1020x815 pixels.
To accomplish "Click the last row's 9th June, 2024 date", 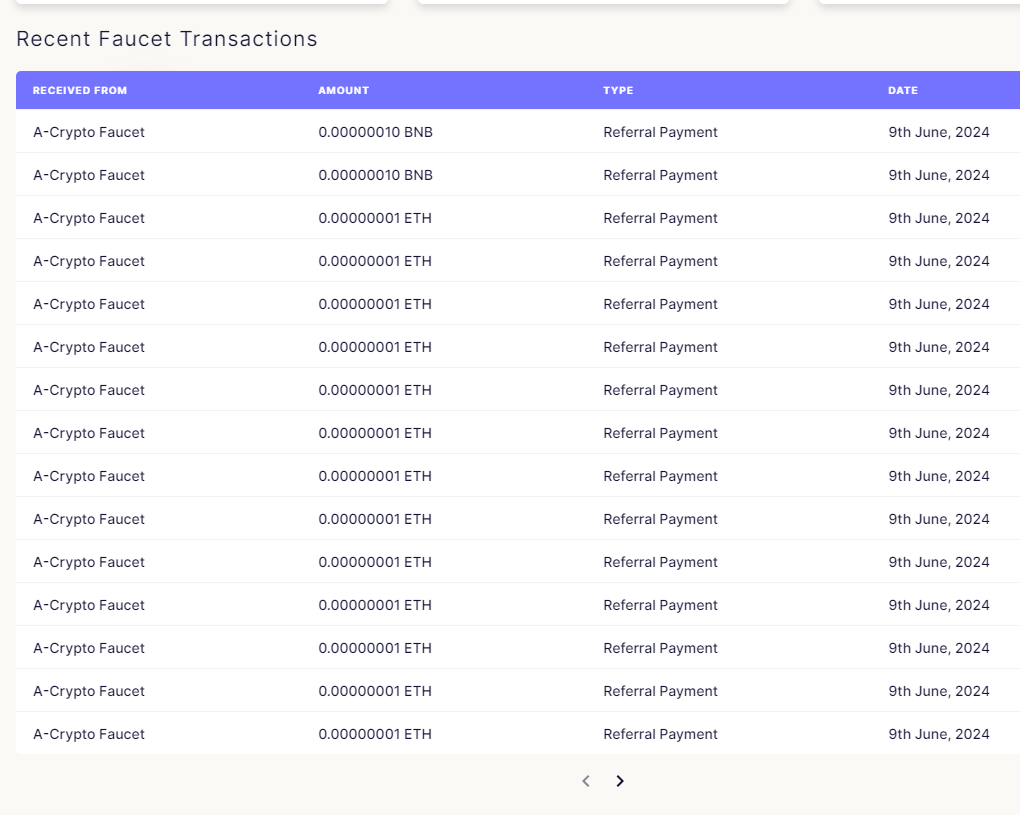I will pos(939,734).
